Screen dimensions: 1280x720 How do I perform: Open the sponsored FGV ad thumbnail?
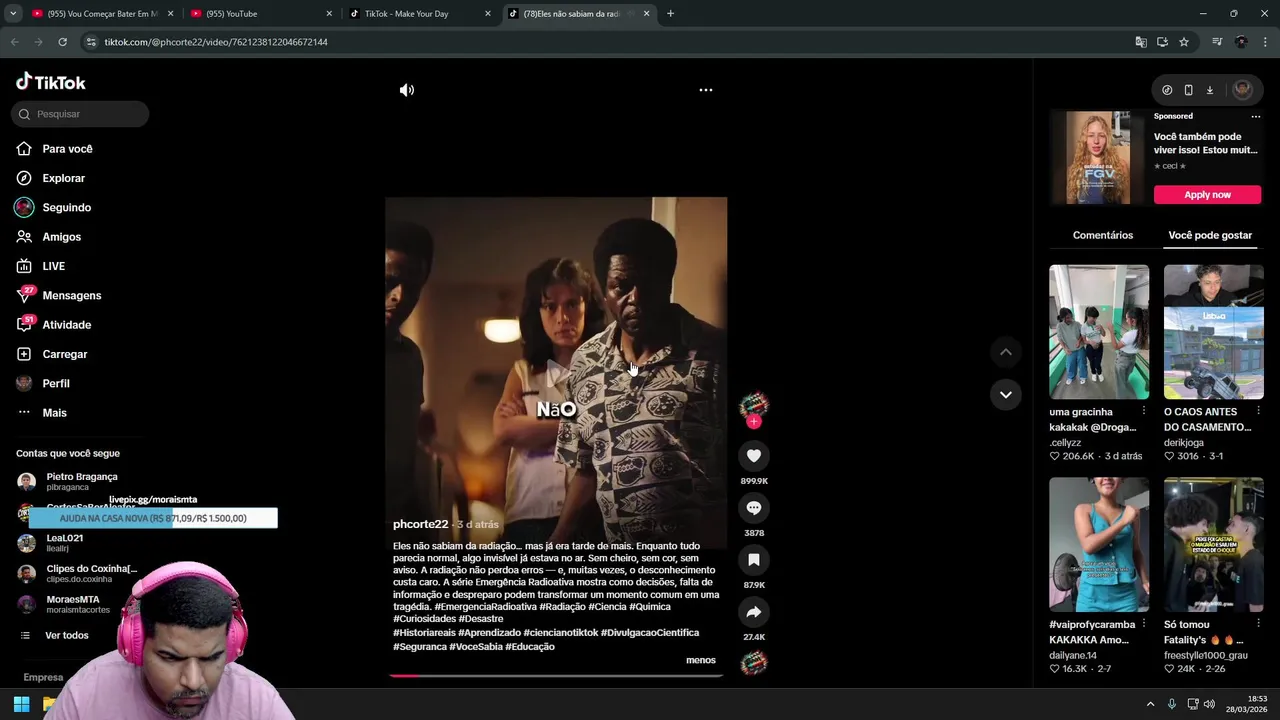1098,158
